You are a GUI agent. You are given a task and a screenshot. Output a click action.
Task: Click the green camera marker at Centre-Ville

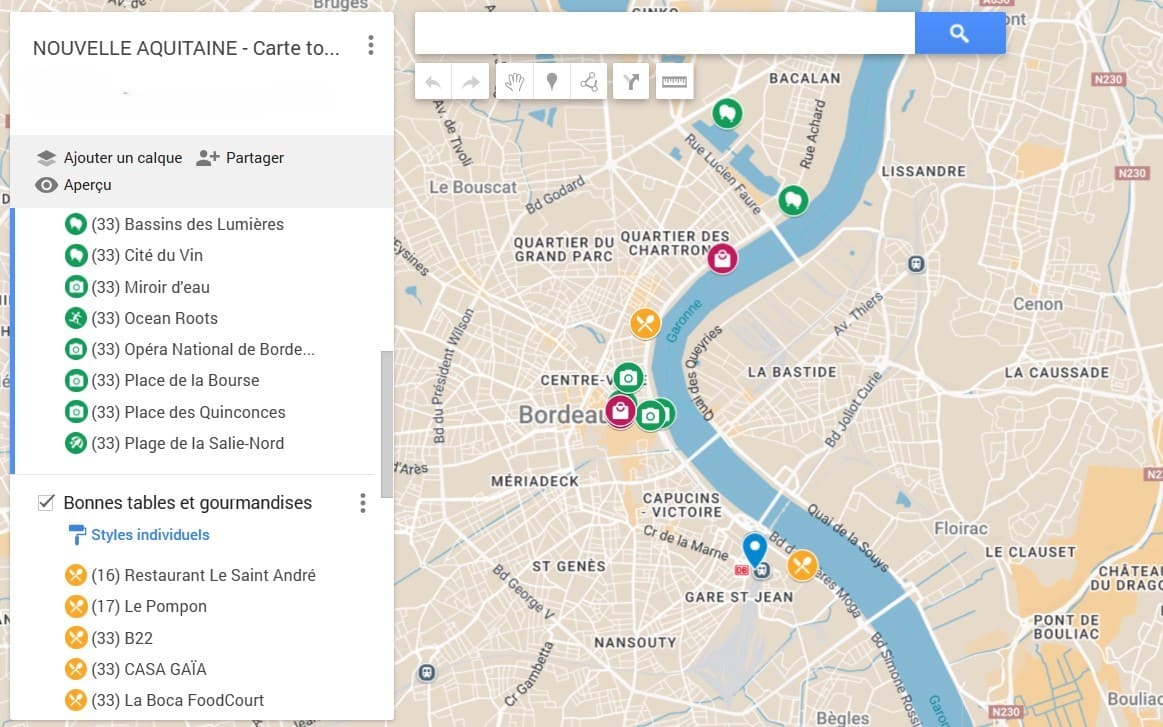tap(628, 378)
